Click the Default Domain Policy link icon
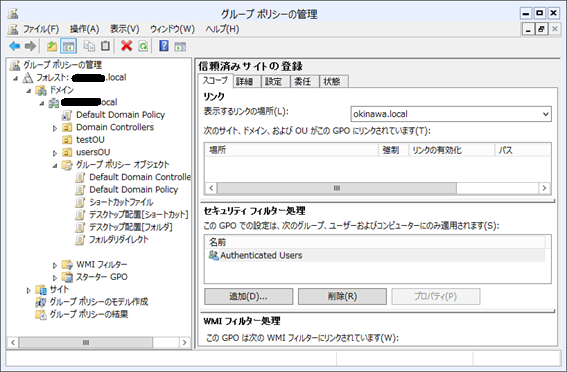The image size is (567, 372). tap(67, 115)
